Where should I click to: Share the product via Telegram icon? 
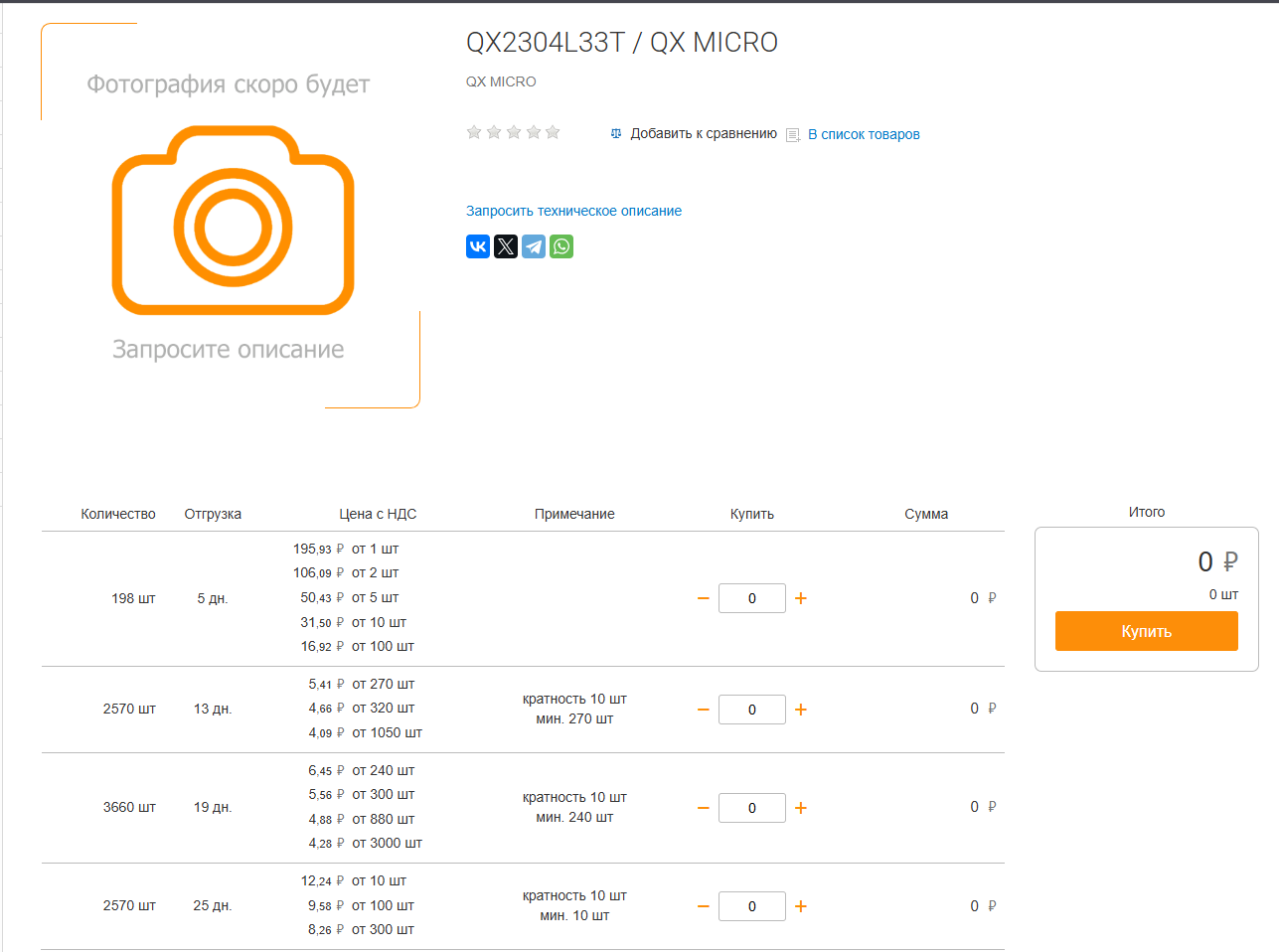coord(534,246)
